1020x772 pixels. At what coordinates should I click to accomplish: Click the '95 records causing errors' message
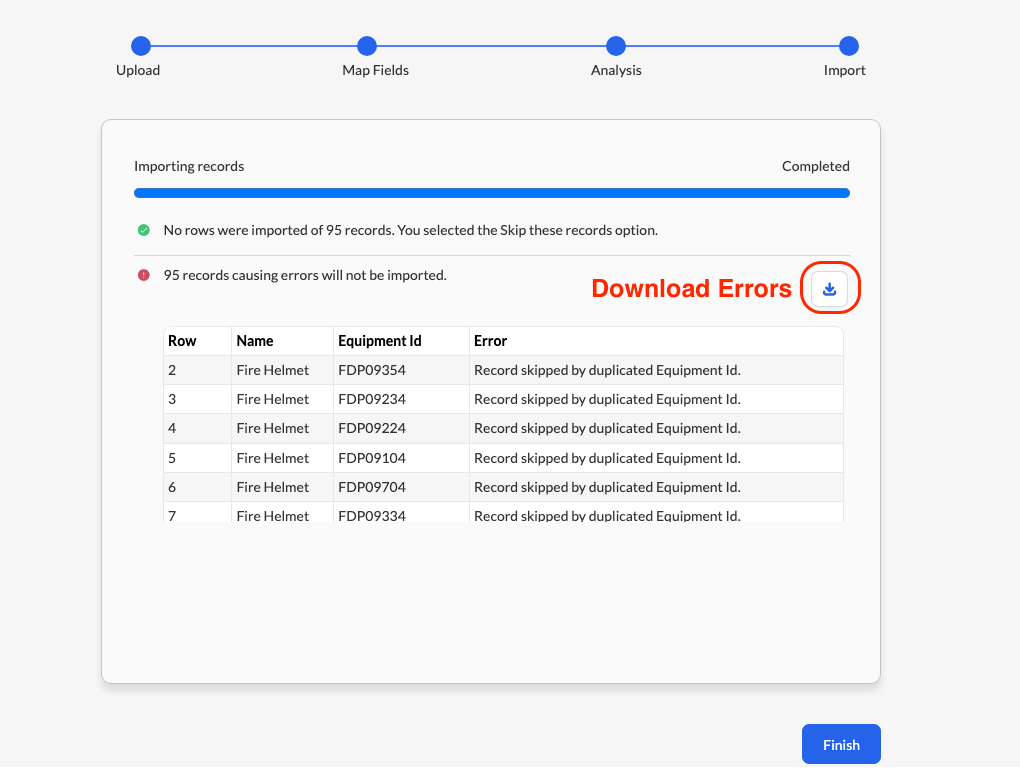(x=305, y=275)
